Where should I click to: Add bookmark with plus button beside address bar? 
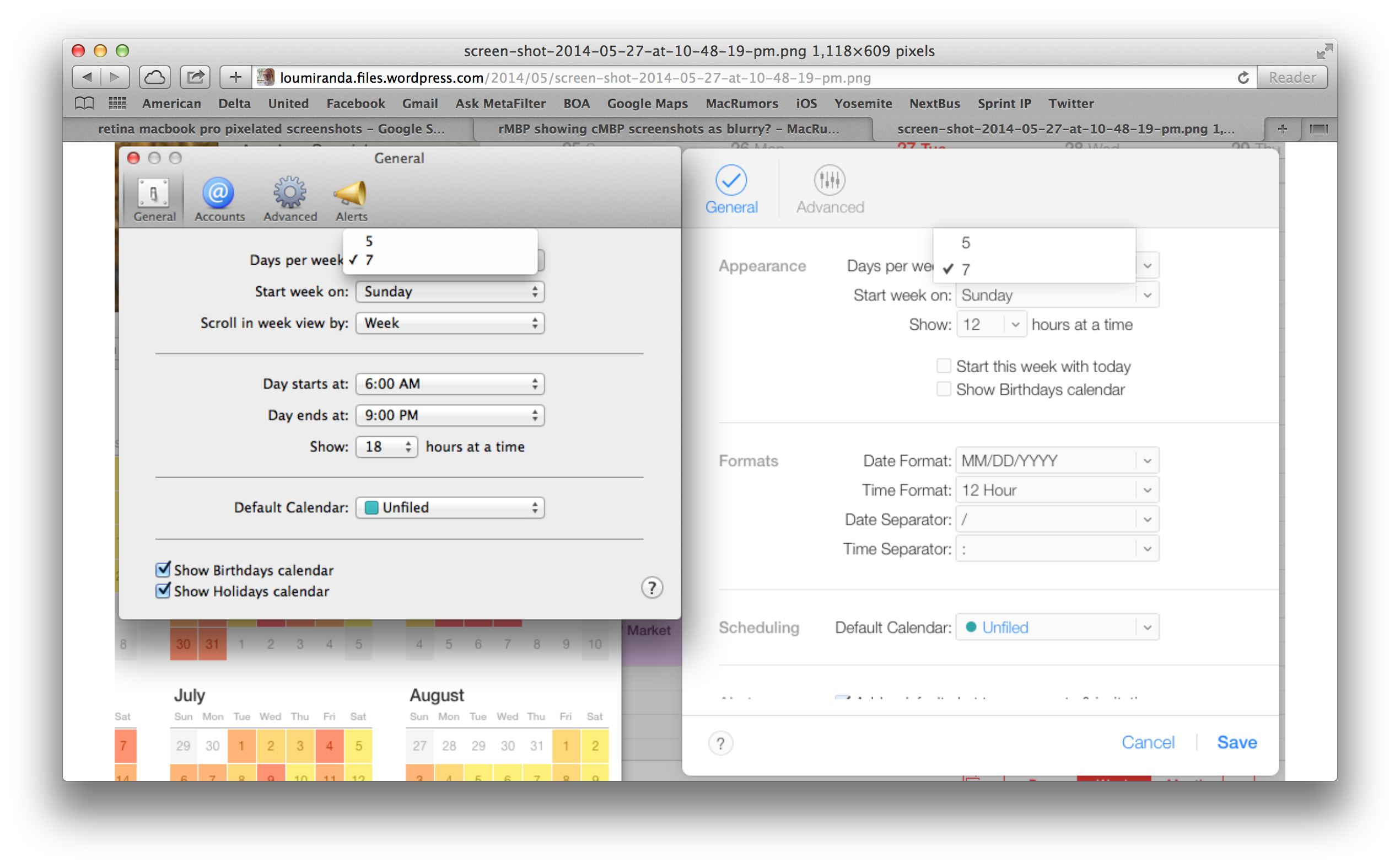(x=235, y=77)
